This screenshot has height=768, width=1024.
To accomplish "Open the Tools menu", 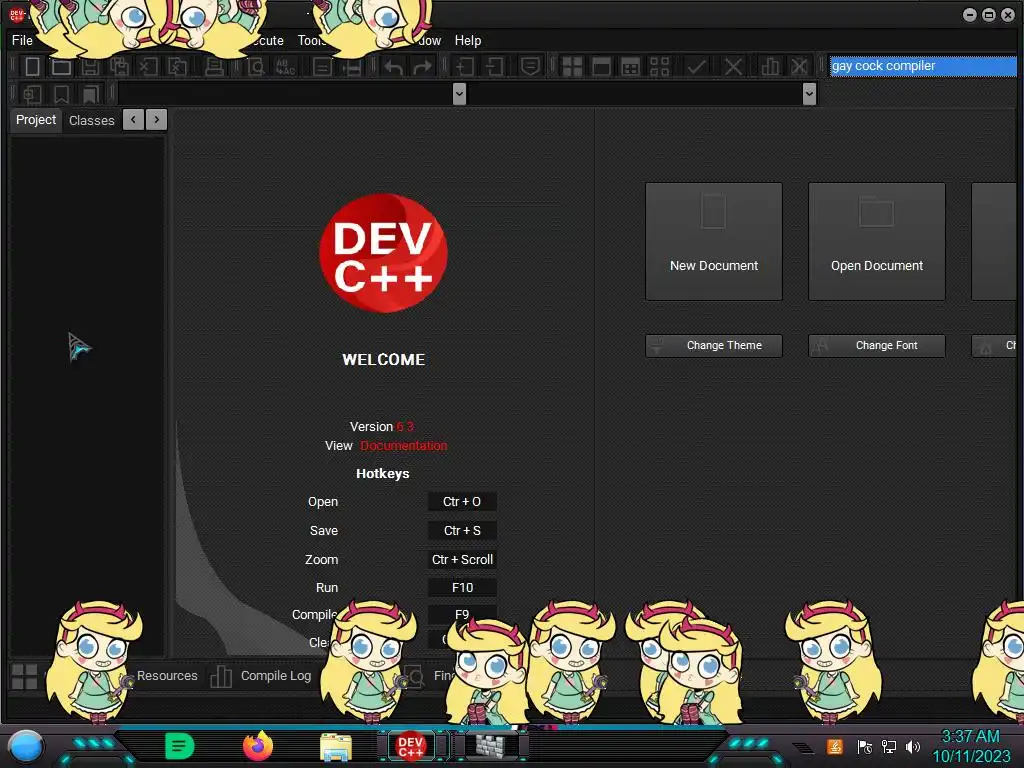I will [312, 40].
